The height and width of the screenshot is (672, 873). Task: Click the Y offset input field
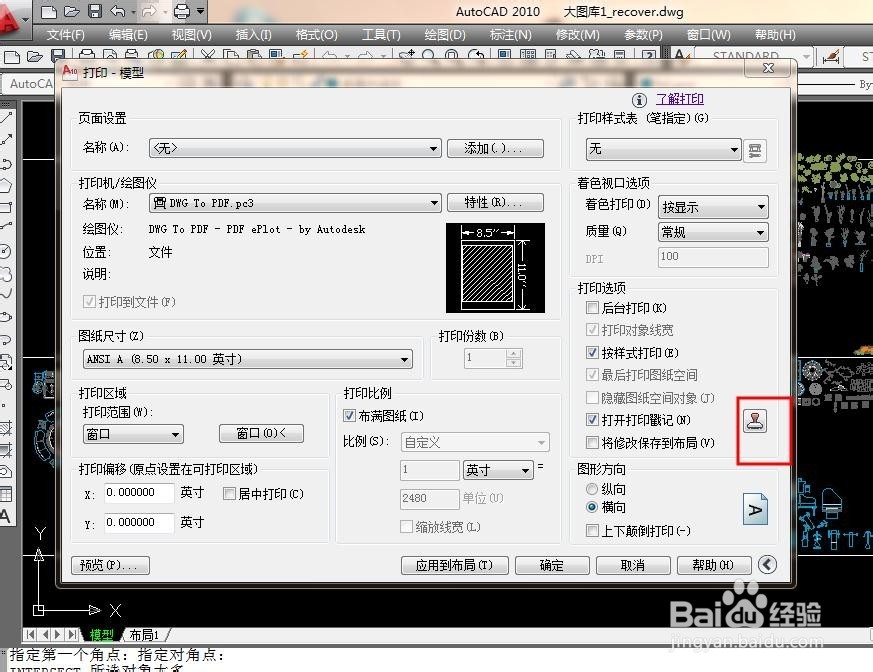pos(139,523)
